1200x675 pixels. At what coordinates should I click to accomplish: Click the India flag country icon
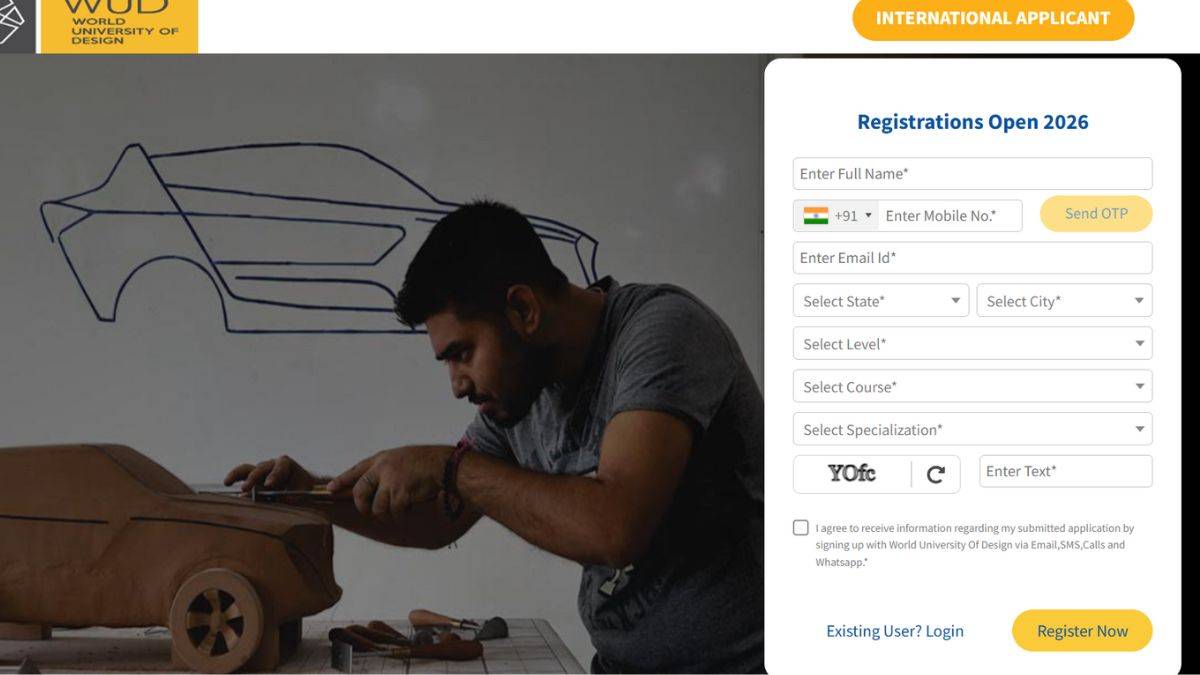[x=816, y=216]
